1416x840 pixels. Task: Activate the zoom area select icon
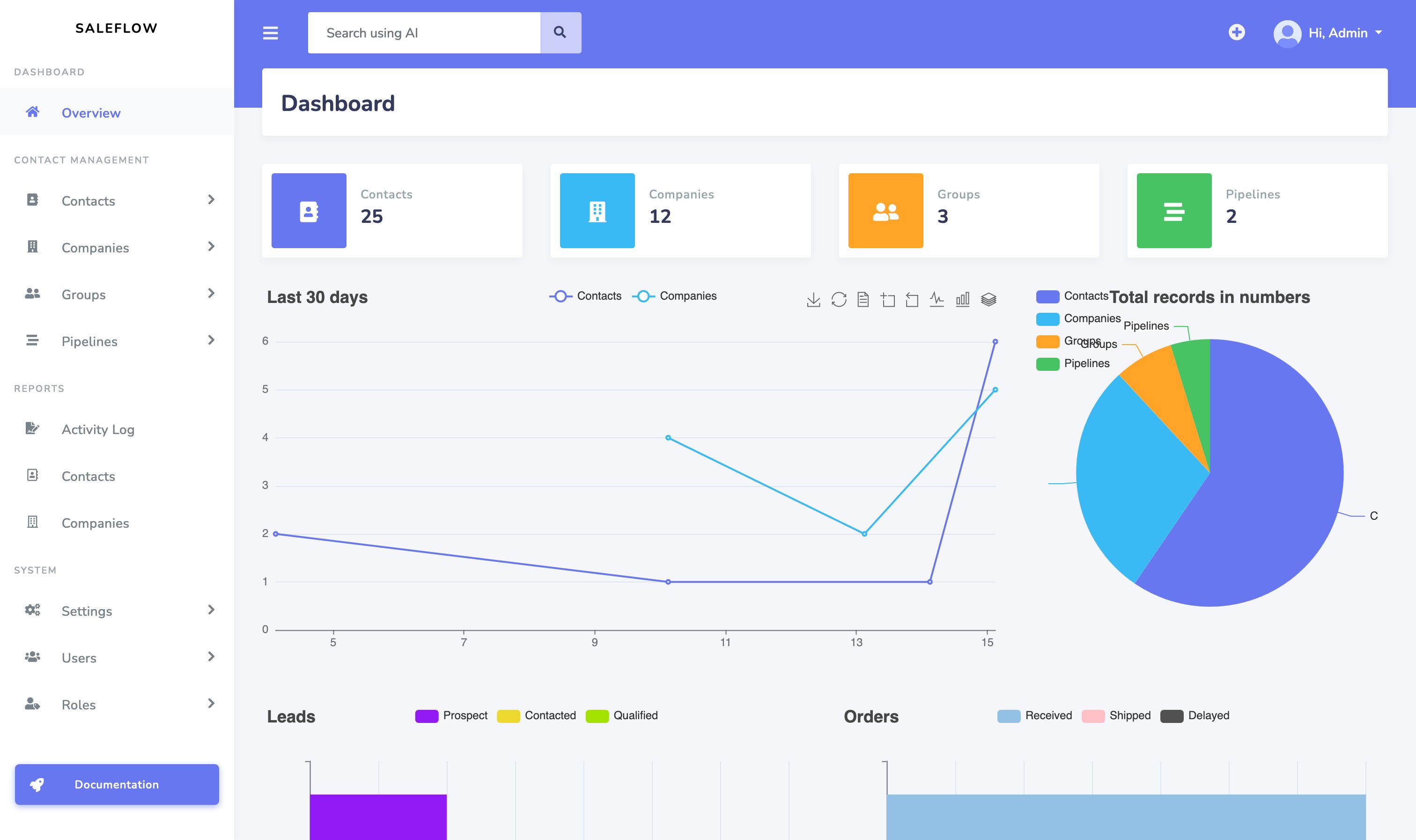coord(888,300)
